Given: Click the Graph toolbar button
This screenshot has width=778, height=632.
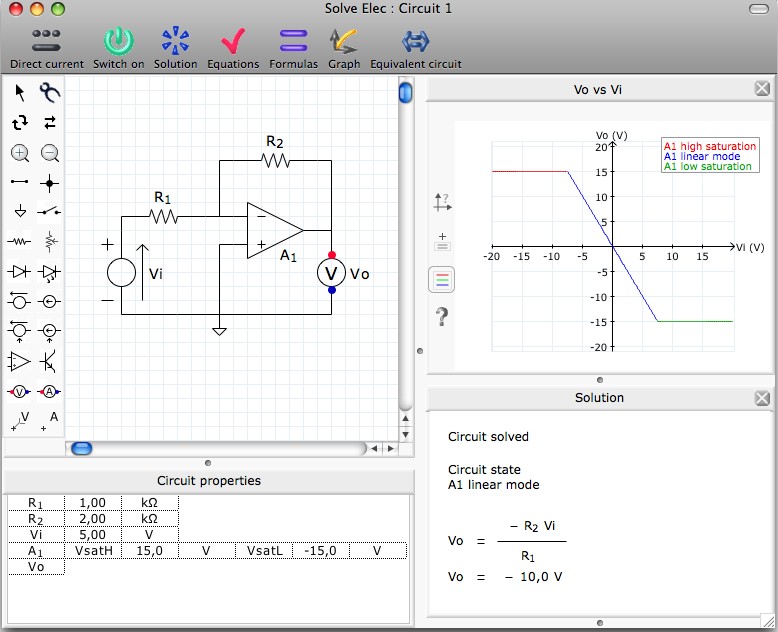Looking at the screenshot, I should pyautogui.click(x=344, y=49).
